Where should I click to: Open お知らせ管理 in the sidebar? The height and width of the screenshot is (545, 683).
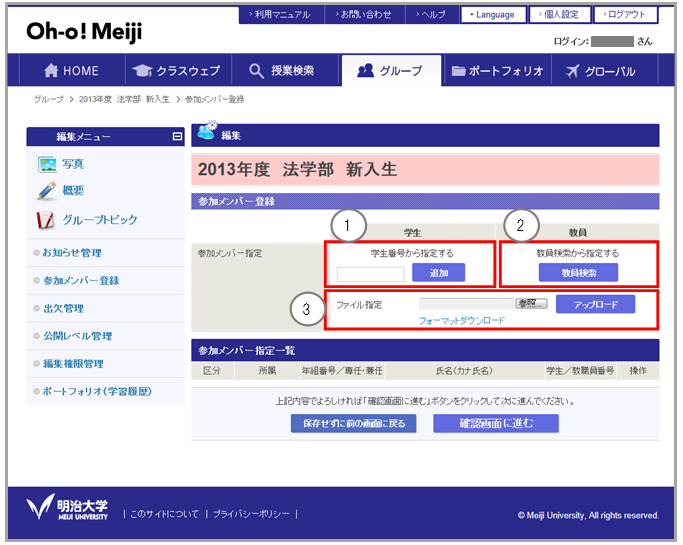coord(72,253)
